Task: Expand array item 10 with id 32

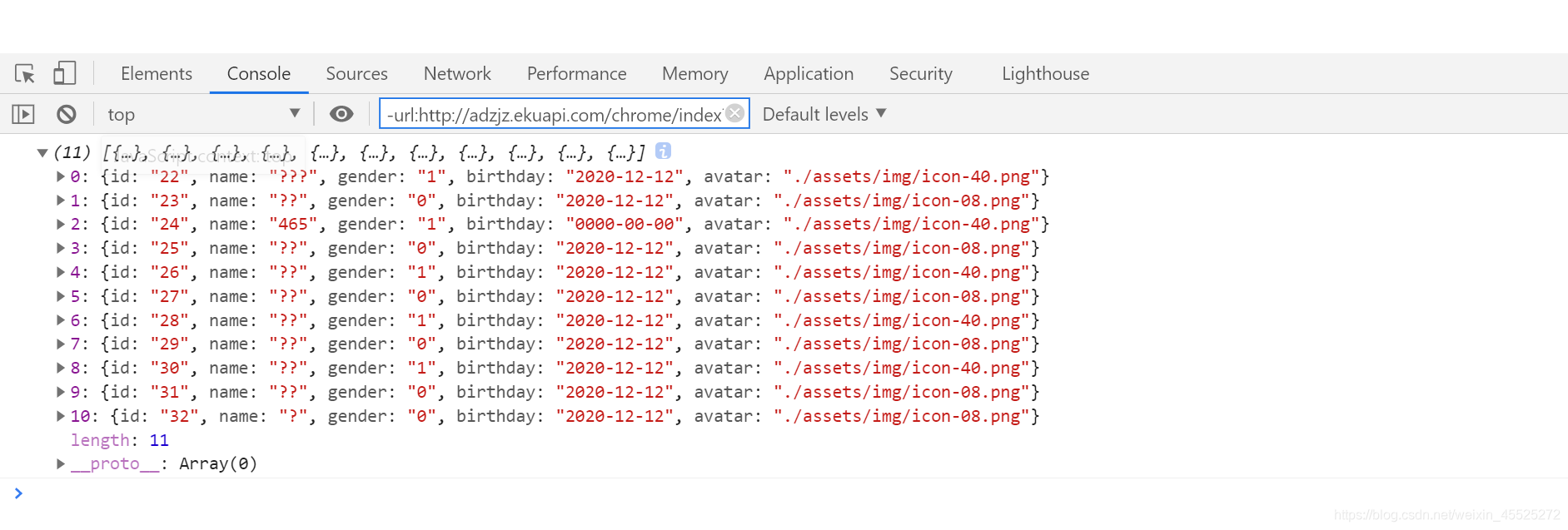Action: click(61, 416)
